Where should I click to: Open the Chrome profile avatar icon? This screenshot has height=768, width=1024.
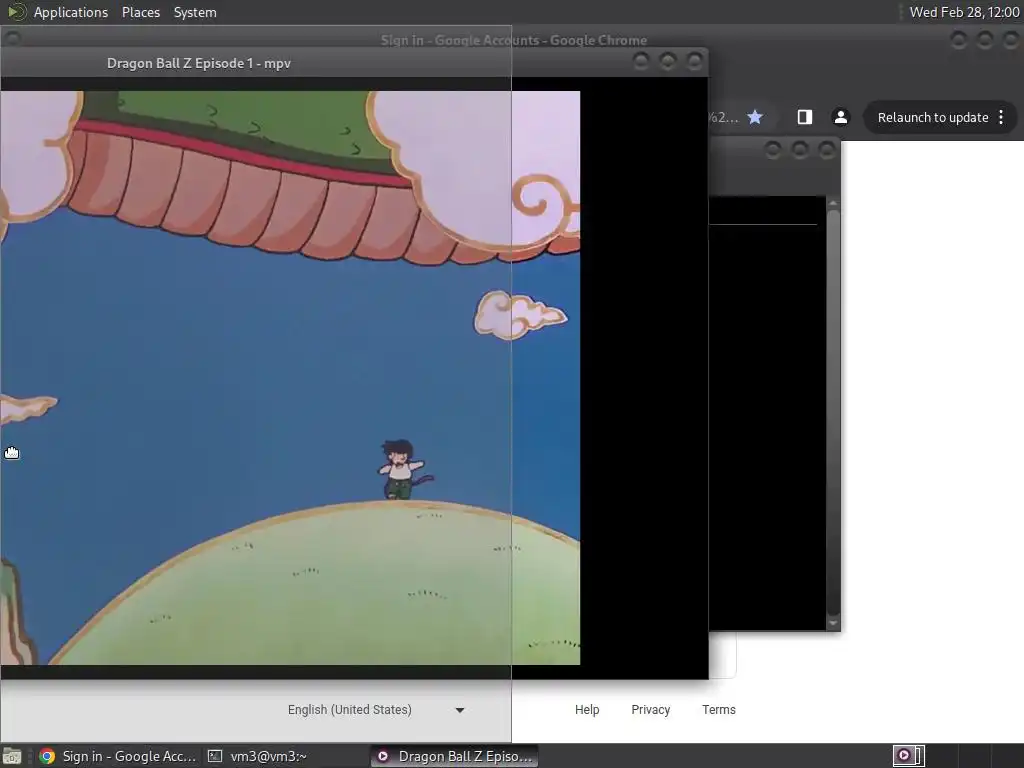(840, 117)
